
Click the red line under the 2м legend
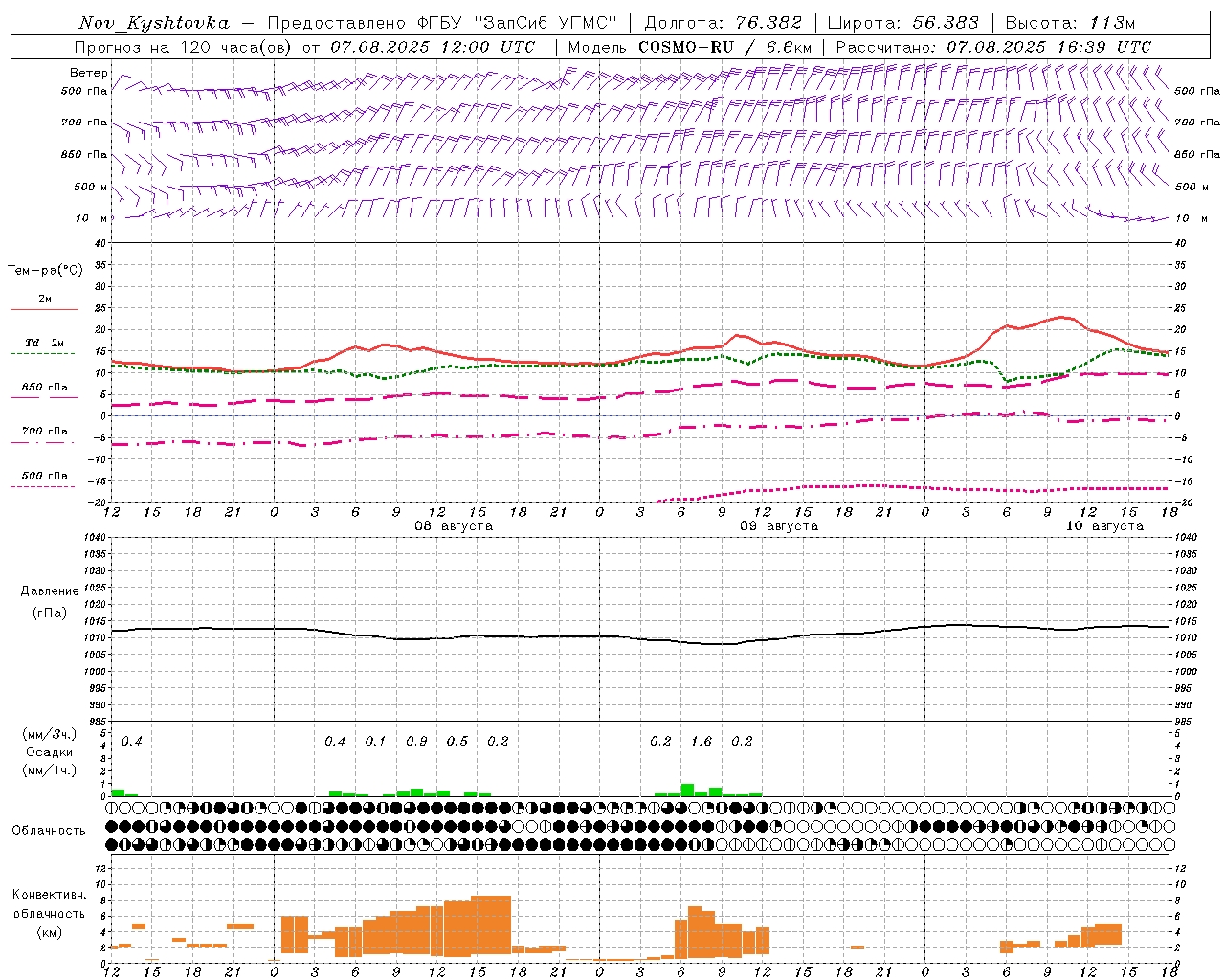click(44, 310)
